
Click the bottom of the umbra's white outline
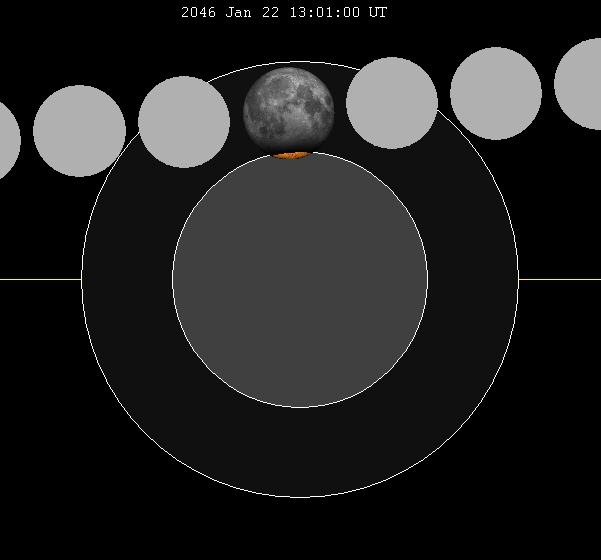[300, 407]
